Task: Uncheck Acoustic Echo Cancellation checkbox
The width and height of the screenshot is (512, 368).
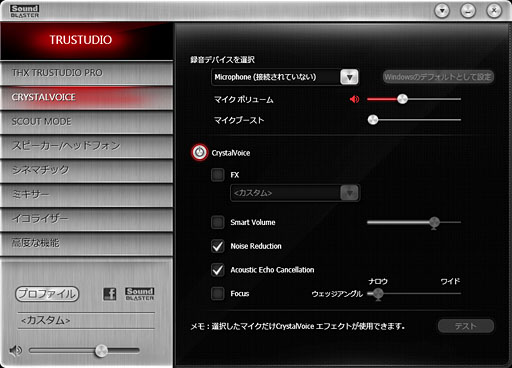Action: (x=218, y=270)
